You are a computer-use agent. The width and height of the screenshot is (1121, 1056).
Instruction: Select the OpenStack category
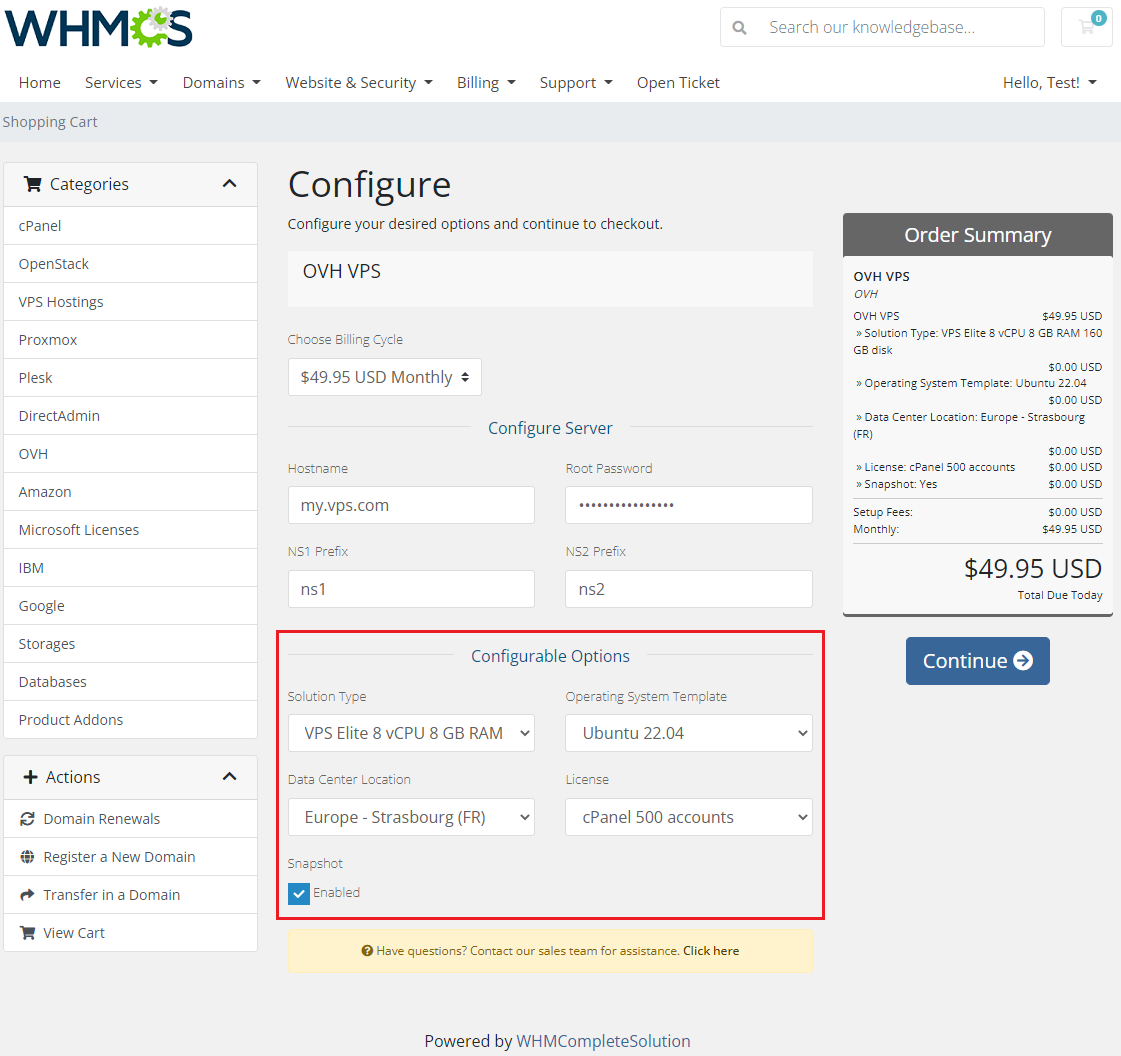tap(130, 264)
